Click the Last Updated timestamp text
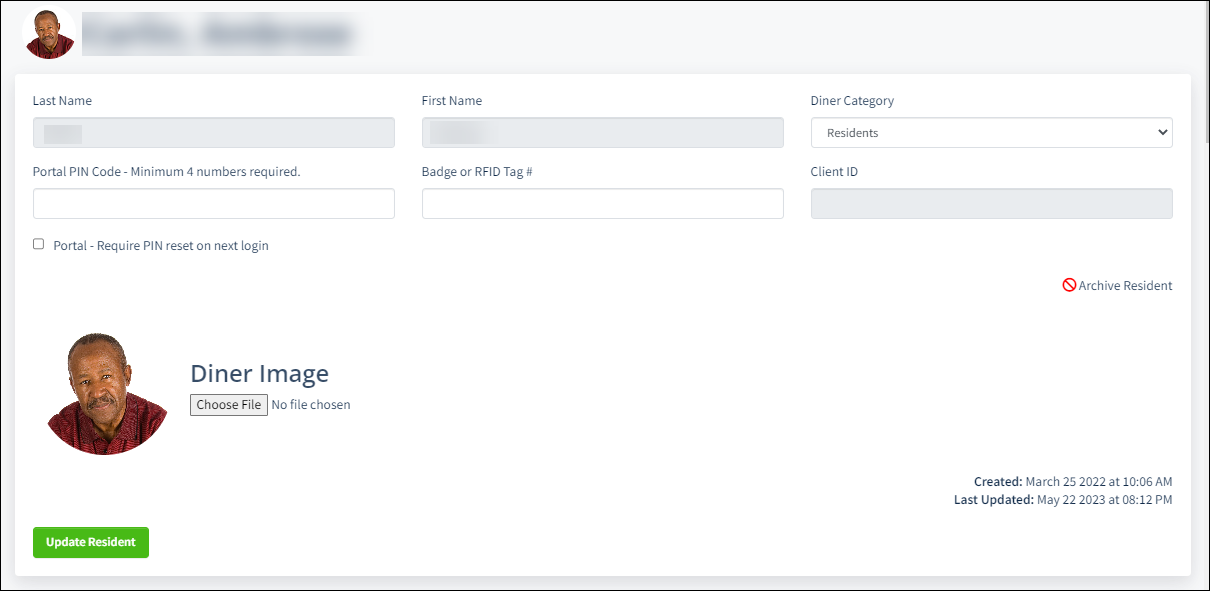Screen dimensions: 1210x591 click(x=1063, y=499)
